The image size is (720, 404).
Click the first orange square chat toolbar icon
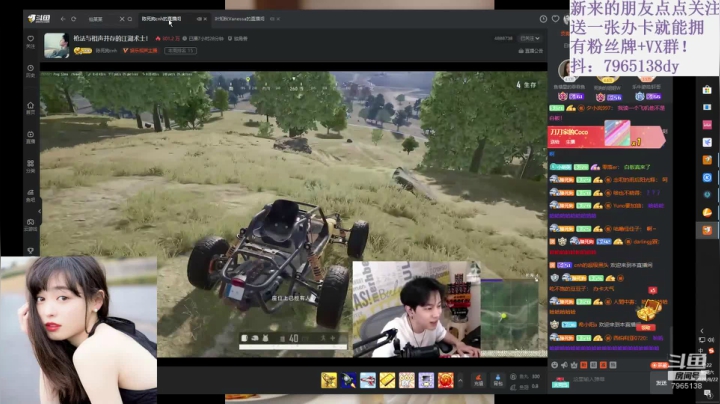(x=584, y=365)
